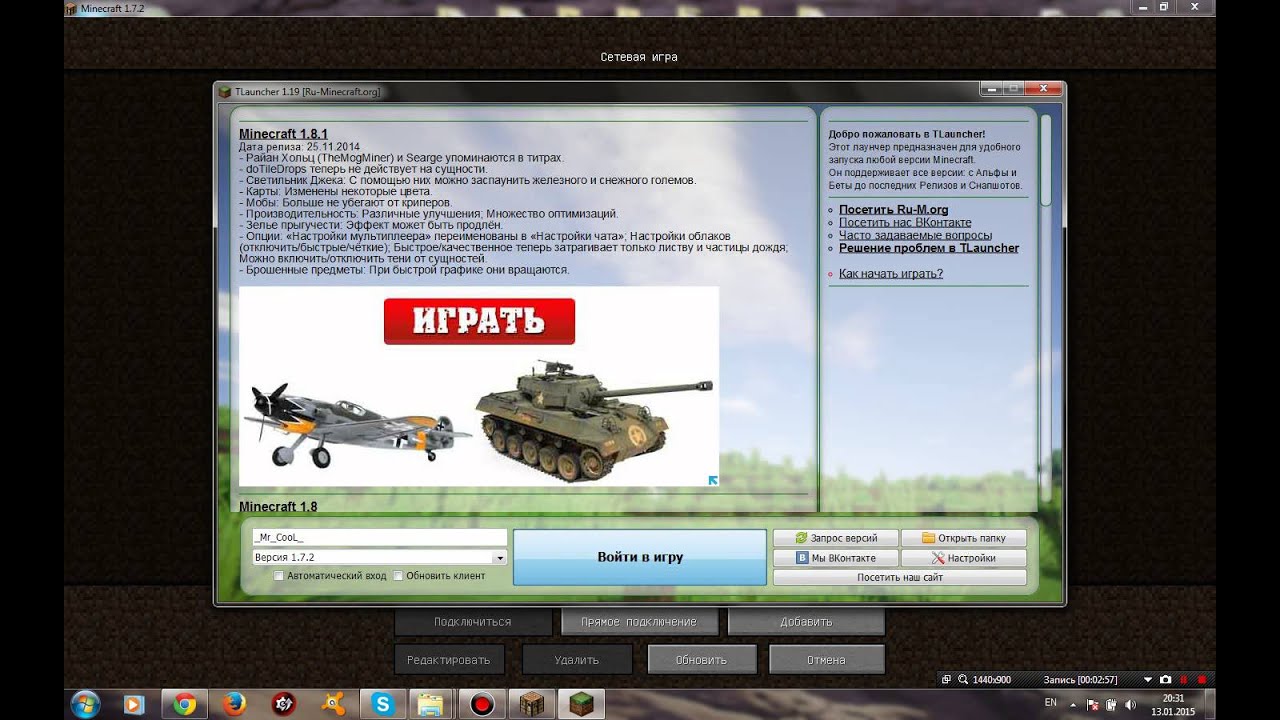Click the Посетить наш сайт button
This screenshot has height=720, width=1280.
tap(900, 577)
